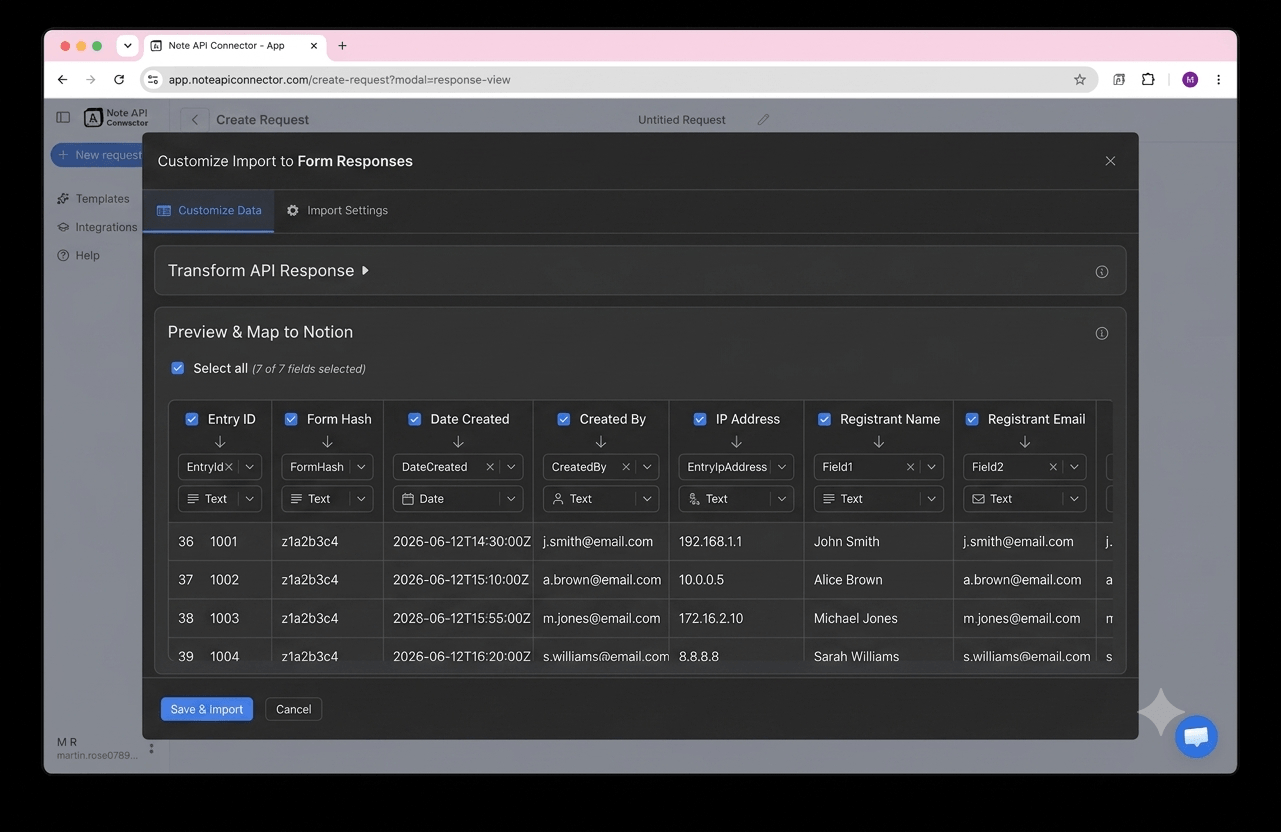Clear the Field2 mapping
Viewport: 1281px width, 832px height.
coord(1053,467)
